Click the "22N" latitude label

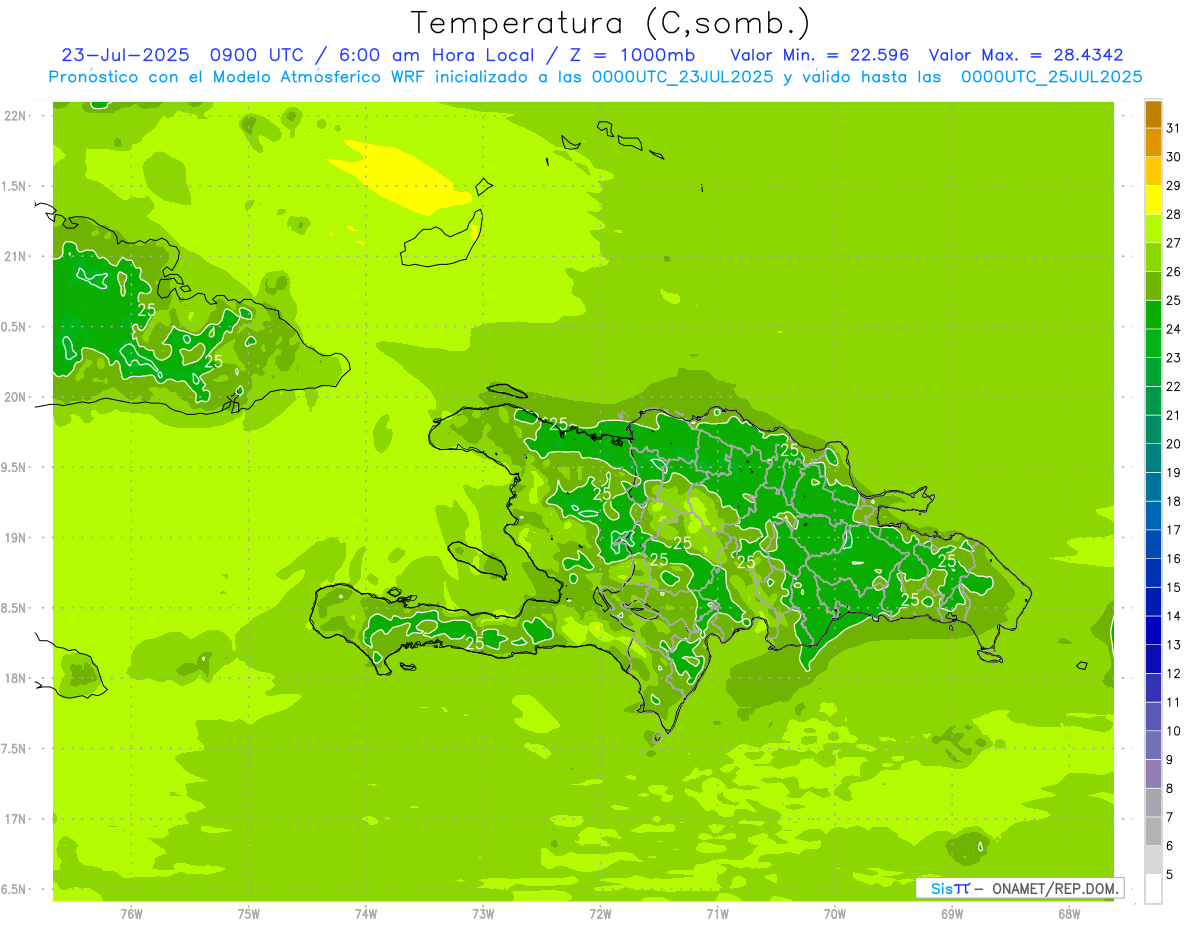pyautogui.click(x=14, y=116)
